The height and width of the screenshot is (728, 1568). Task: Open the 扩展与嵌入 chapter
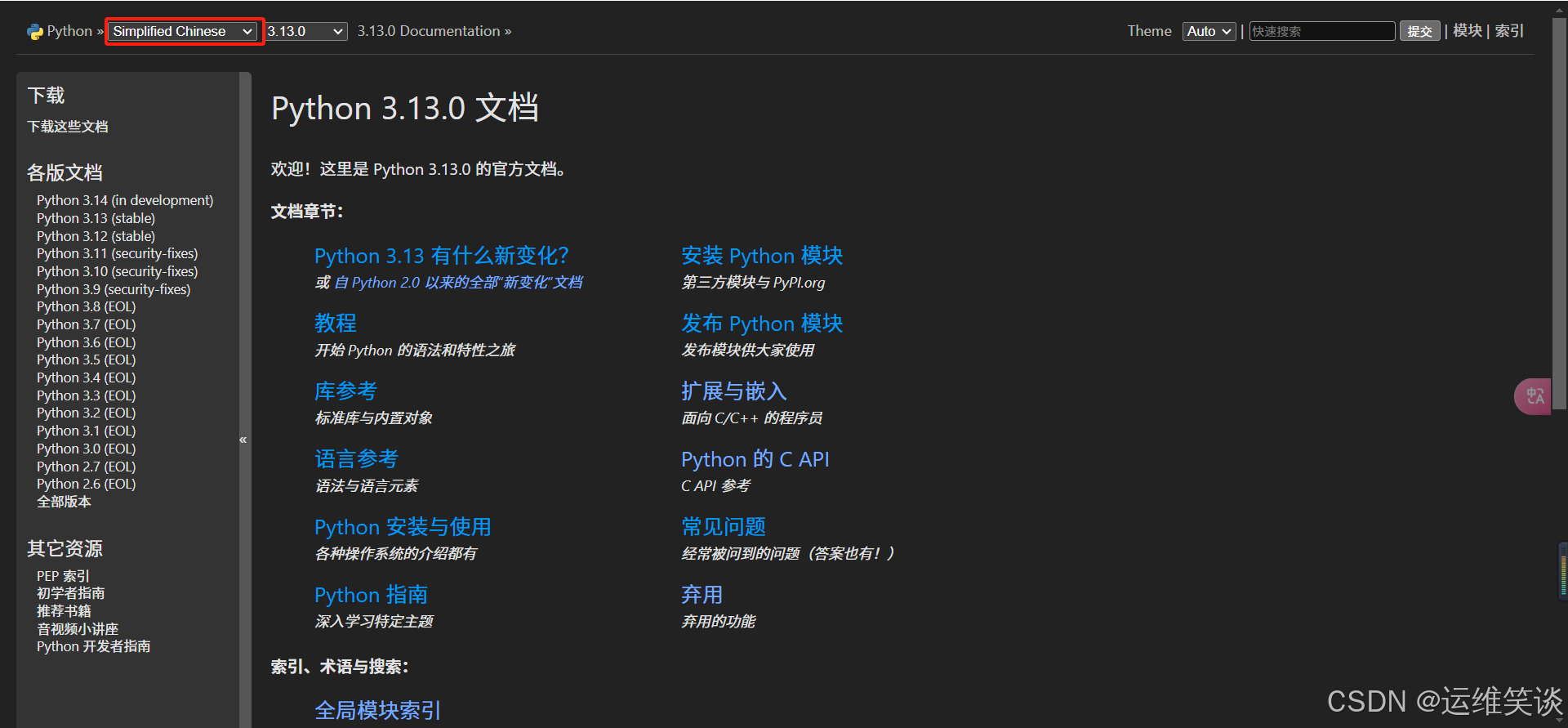734,391
